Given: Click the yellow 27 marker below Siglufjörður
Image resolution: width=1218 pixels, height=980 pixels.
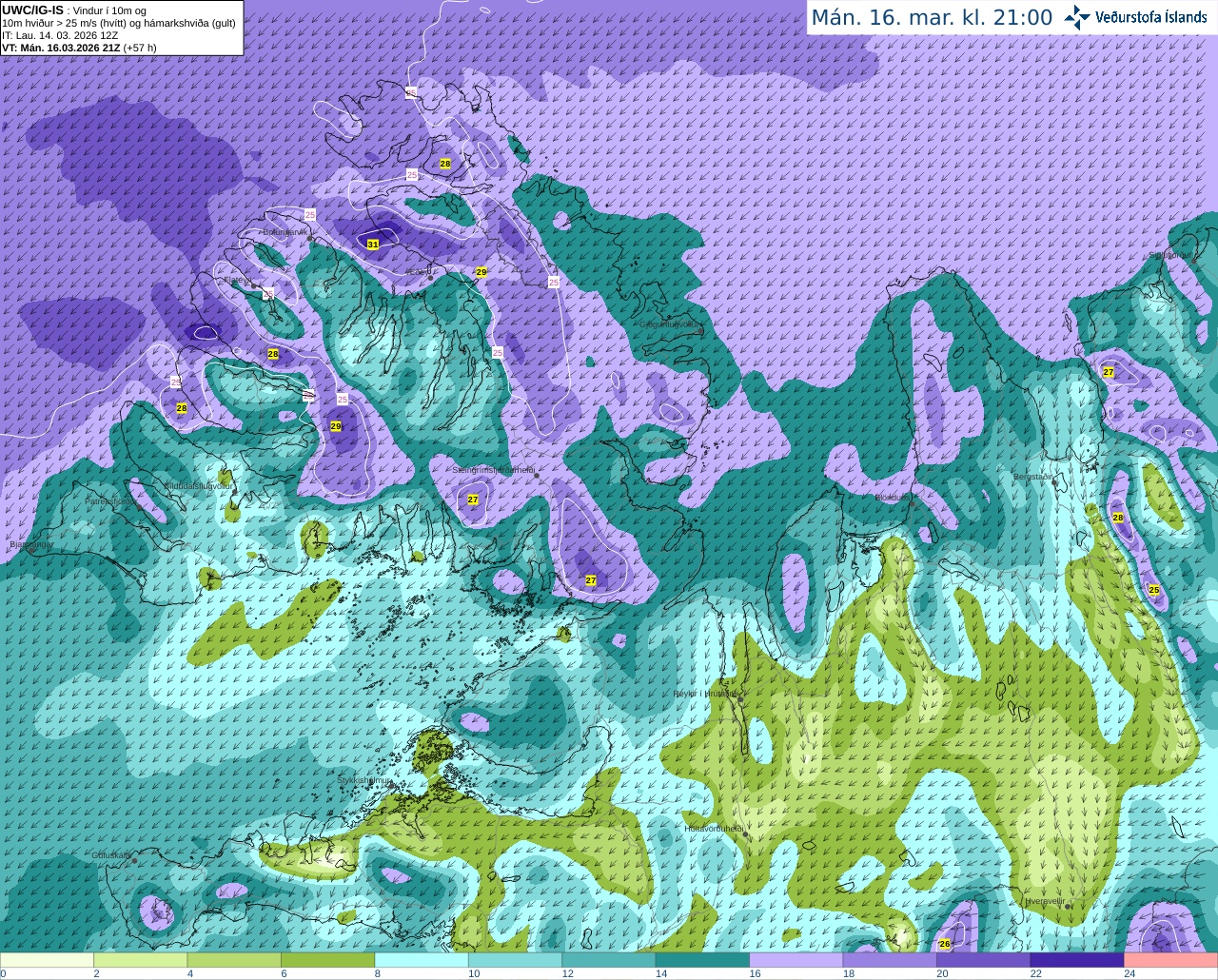Looking at the screenshot, I should click(x=1109, y=372).
